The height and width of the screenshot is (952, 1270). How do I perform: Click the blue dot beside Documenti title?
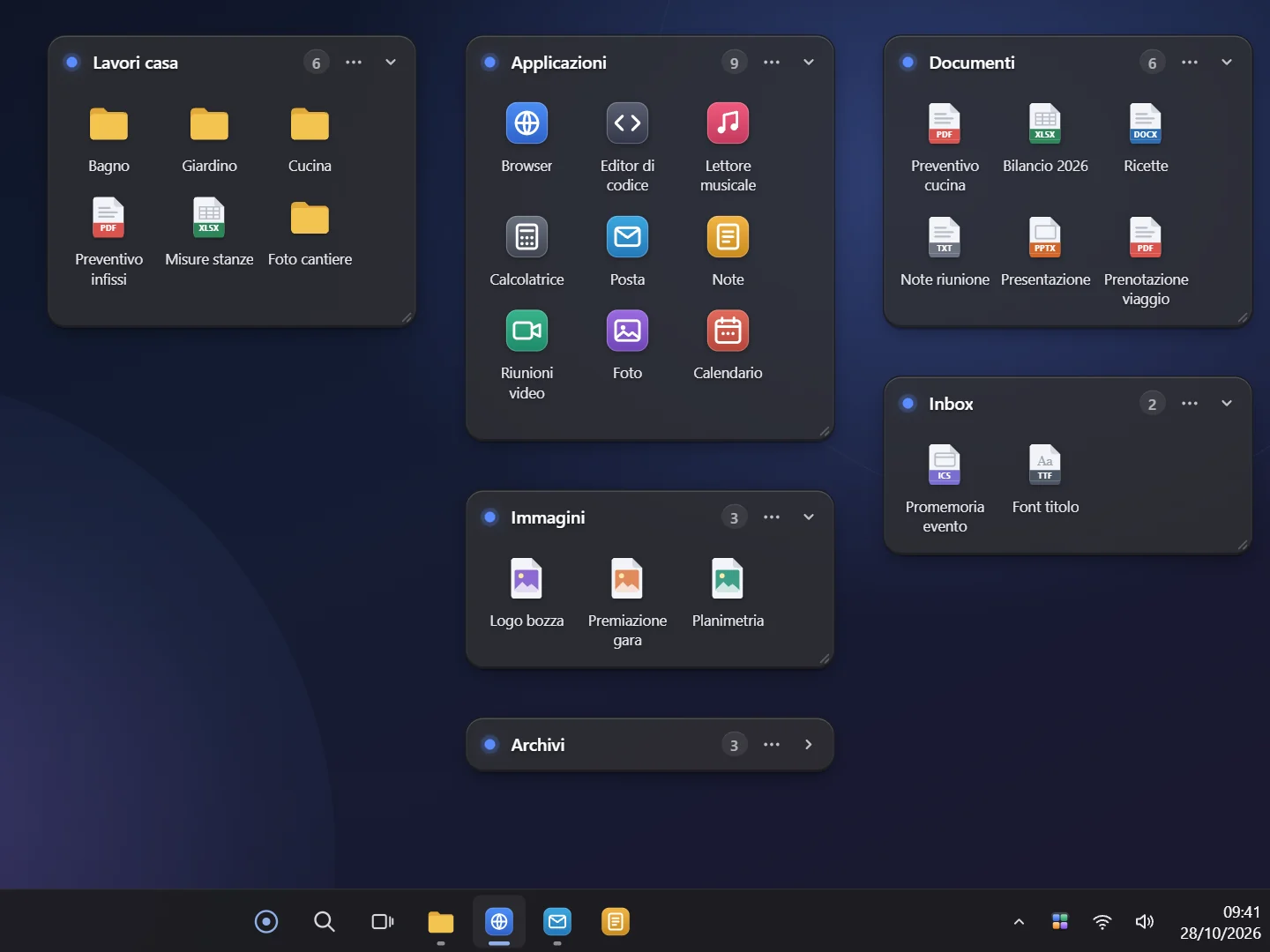pos(908,63)
